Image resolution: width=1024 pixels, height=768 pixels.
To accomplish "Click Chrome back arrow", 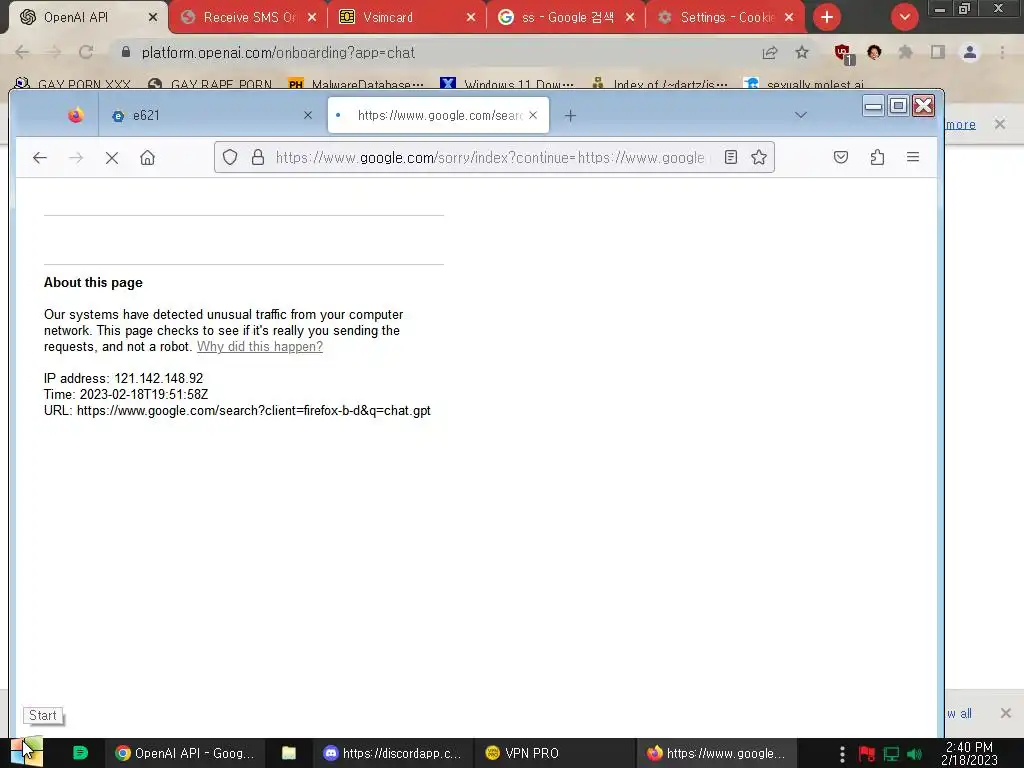I will [22, 52].
